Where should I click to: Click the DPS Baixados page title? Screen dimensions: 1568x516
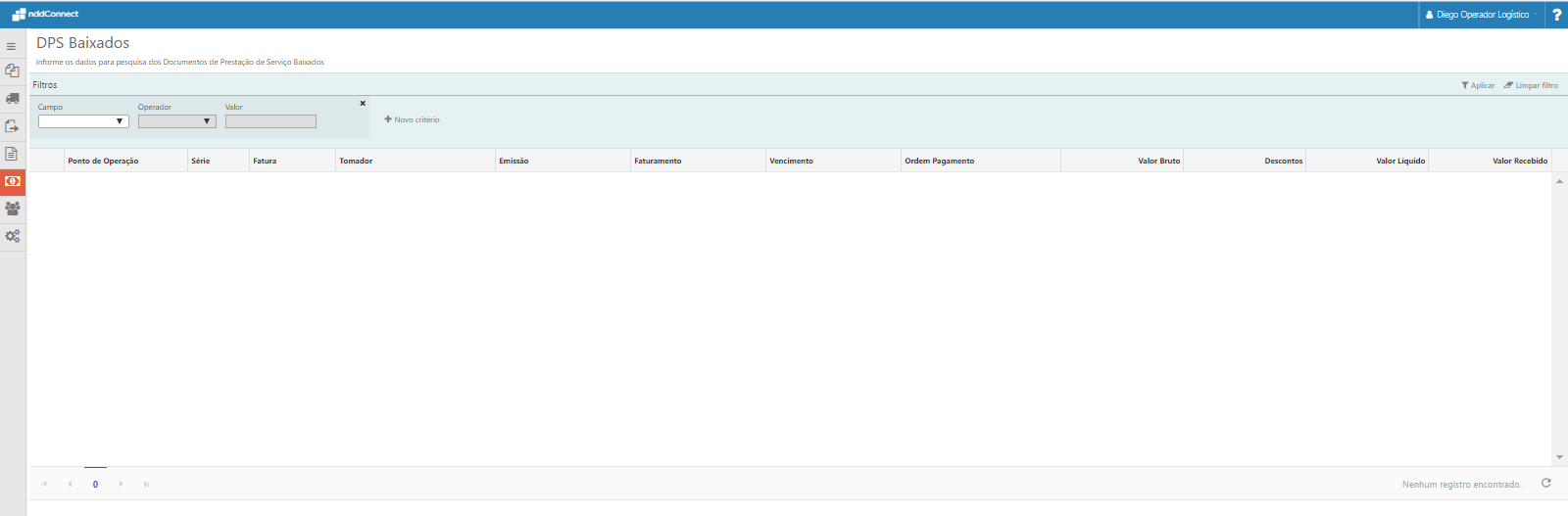pyautogui.click(x=83, y=43)
